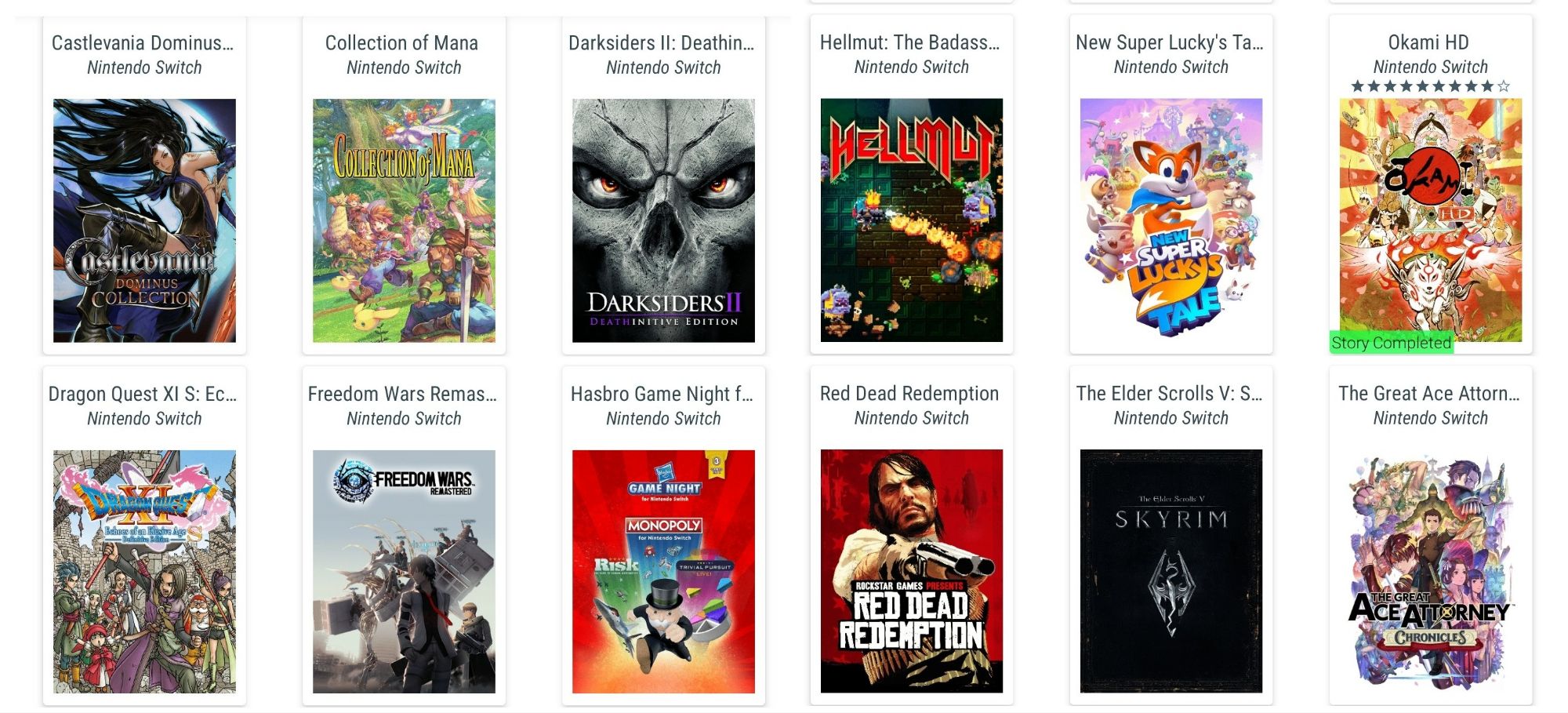Image resolution: width=1568 pixels, height=713 pixels.
Task: Select the Red Dead Redemption cover art
Action: pyautogui.click(x=912, y=571)
